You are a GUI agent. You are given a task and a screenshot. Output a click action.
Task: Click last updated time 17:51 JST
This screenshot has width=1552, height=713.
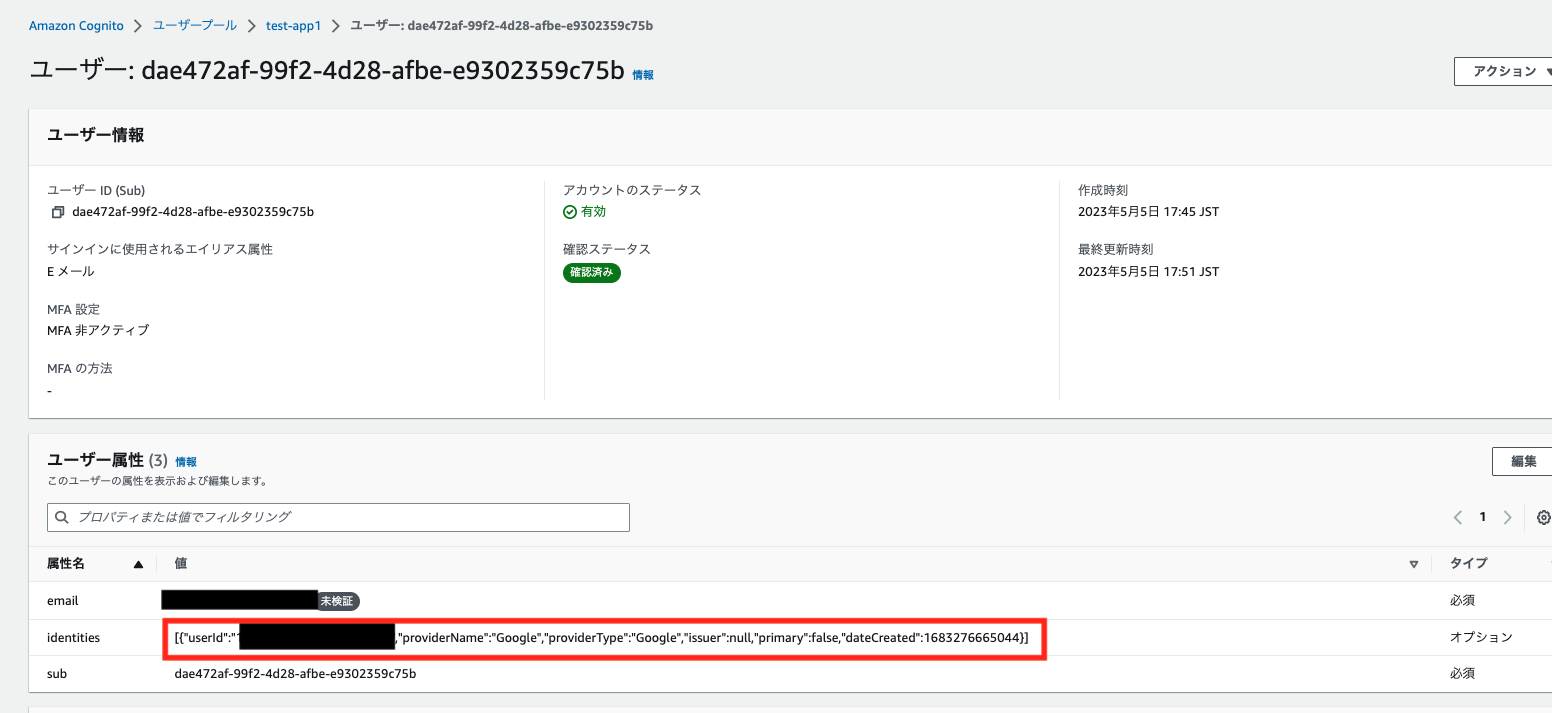tap(1148, 272)
